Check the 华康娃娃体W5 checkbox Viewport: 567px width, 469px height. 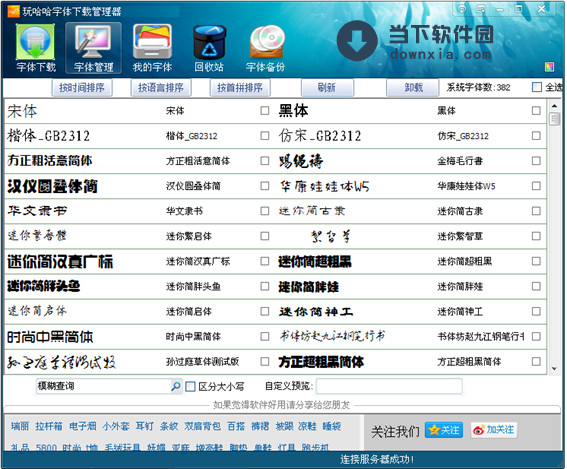(536, 186)
